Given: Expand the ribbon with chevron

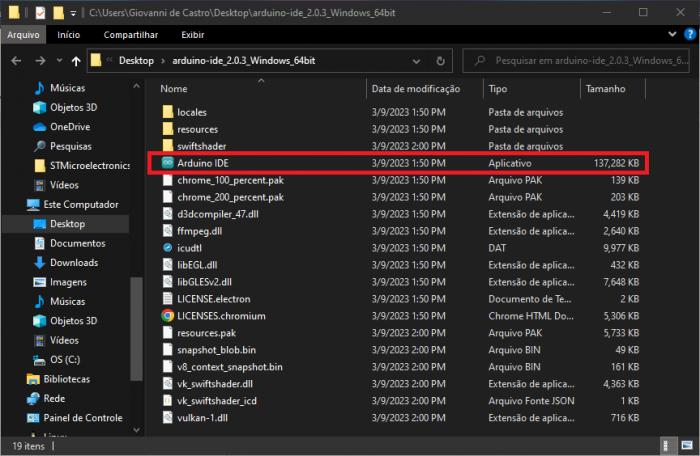Looking at the screenshot, I should pyautogui.click(x=672, y=34).
